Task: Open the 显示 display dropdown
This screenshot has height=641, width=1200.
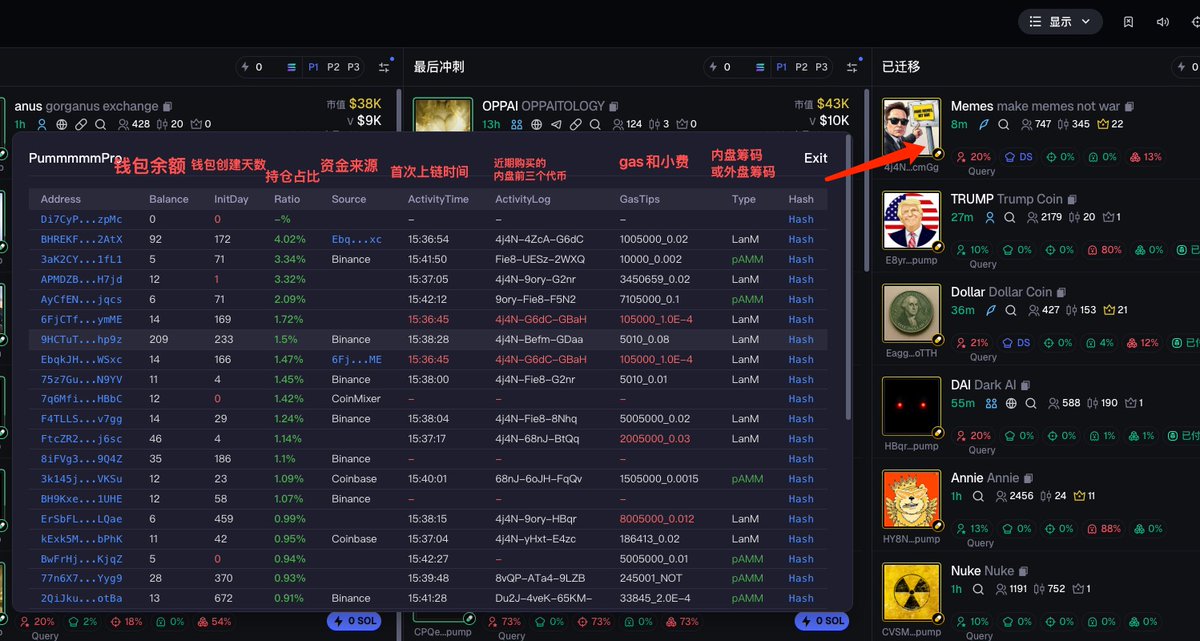Action: [1060, 21]
